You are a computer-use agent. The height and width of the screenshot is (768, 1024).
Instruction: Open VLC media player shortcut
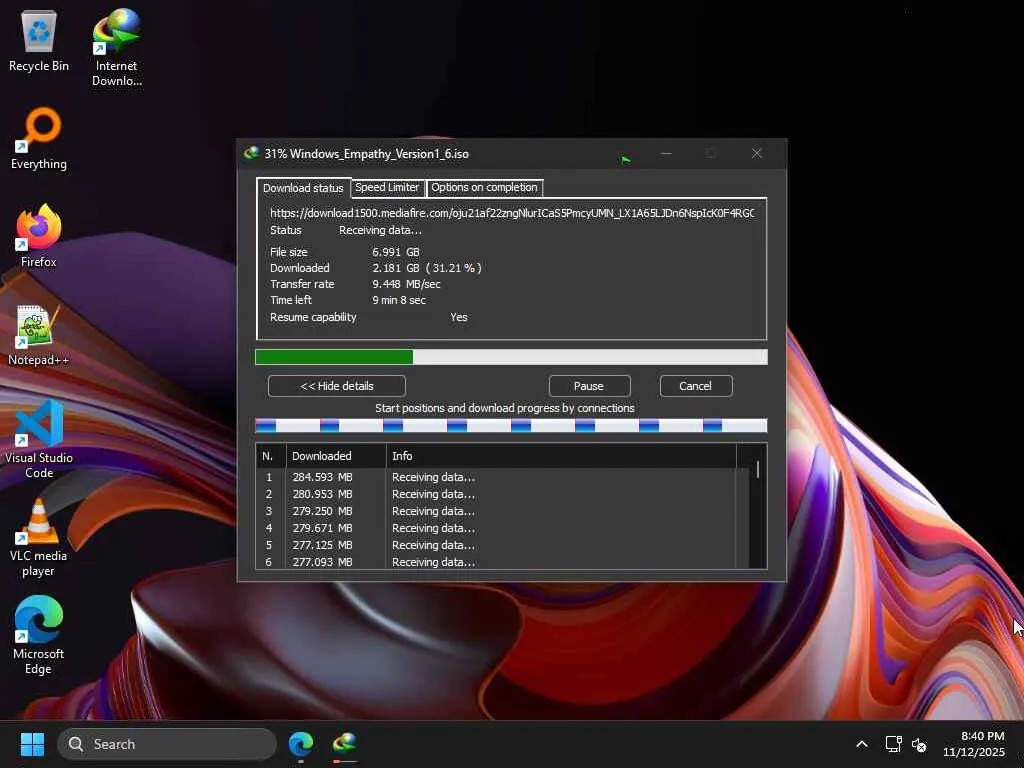point(39,535)
